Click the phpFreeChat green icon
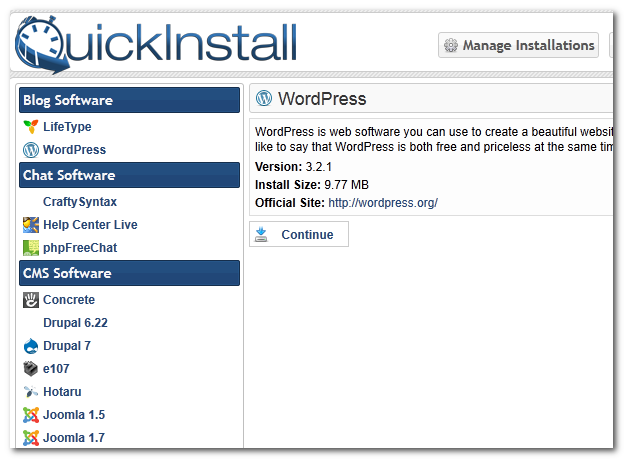The height and width of the screenshot is (459, 624). [x=31, y=248]
